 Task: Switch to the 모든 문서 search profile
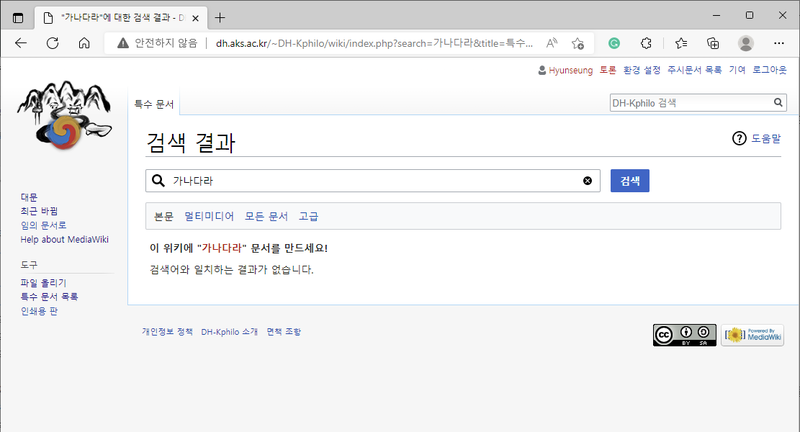click(x=266, y=216)
